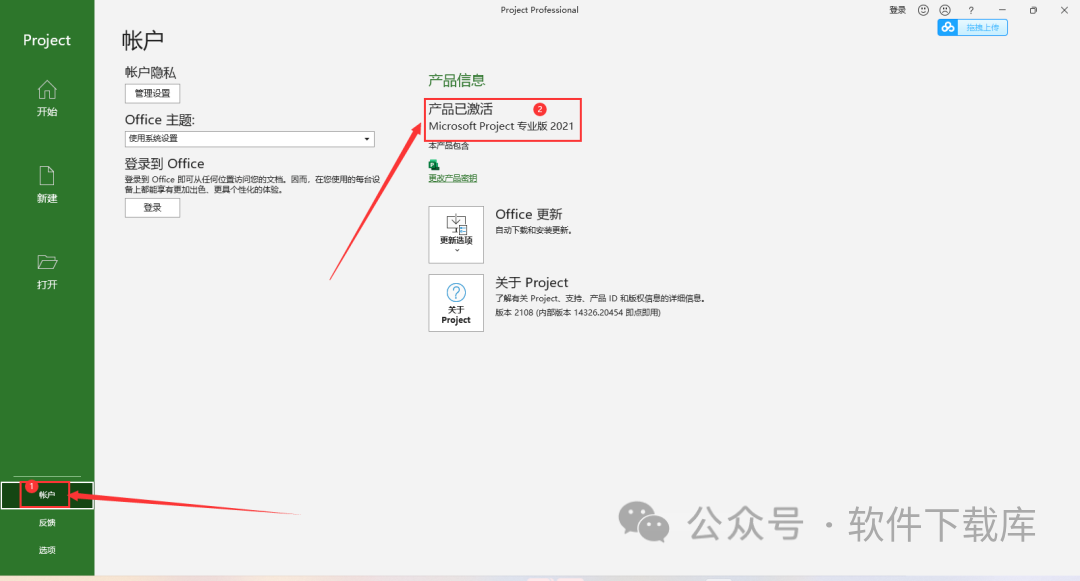Expand the 更新选项 dropdown button
Image resolution: width=1080 pixels, height=581 pixels.
[x=456, y=235]
